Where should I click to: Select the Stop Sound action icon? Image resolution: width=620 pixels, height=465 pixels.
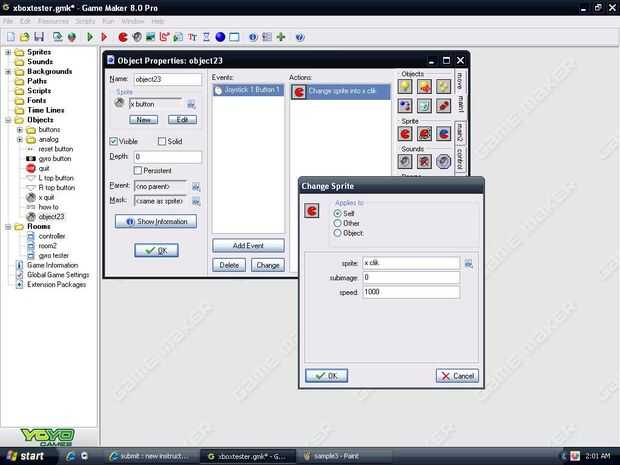pyautogui.click(x=424, y=161)
